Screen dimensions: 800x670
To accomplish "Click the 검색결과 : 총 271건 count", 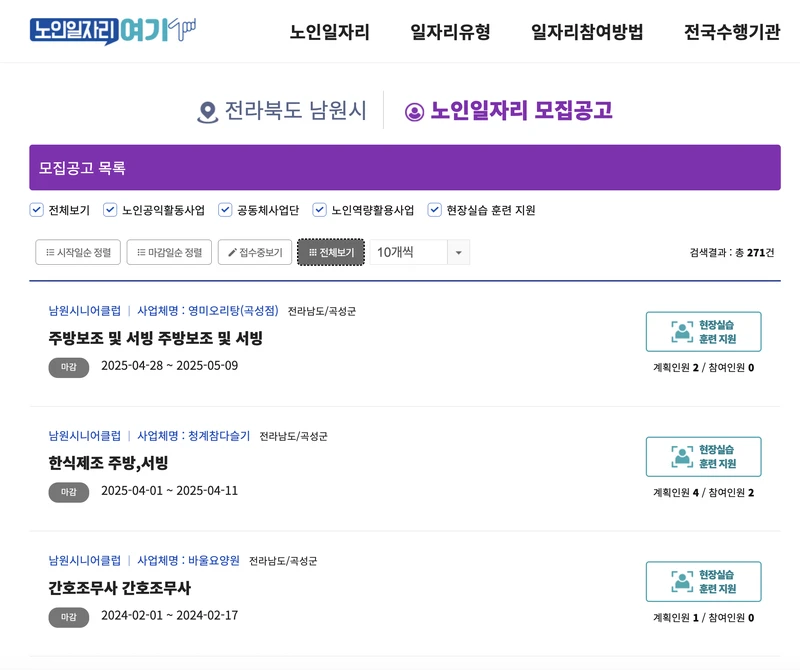I will 732,252.
